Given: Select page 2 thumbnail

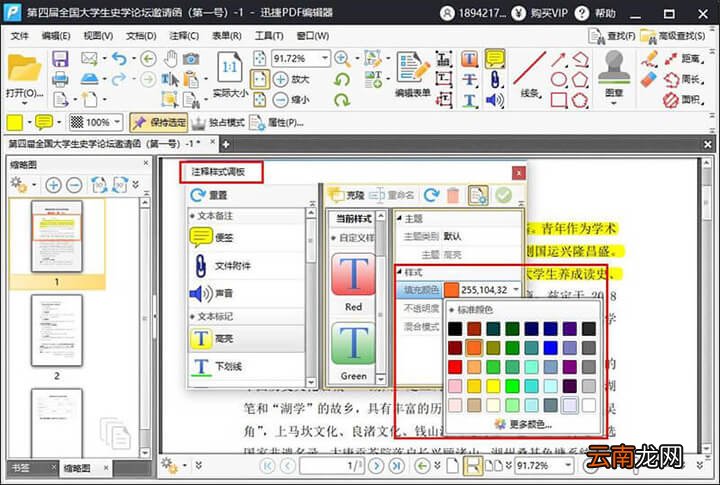Looking at the screenshot, I should click(x=56, y=331).
